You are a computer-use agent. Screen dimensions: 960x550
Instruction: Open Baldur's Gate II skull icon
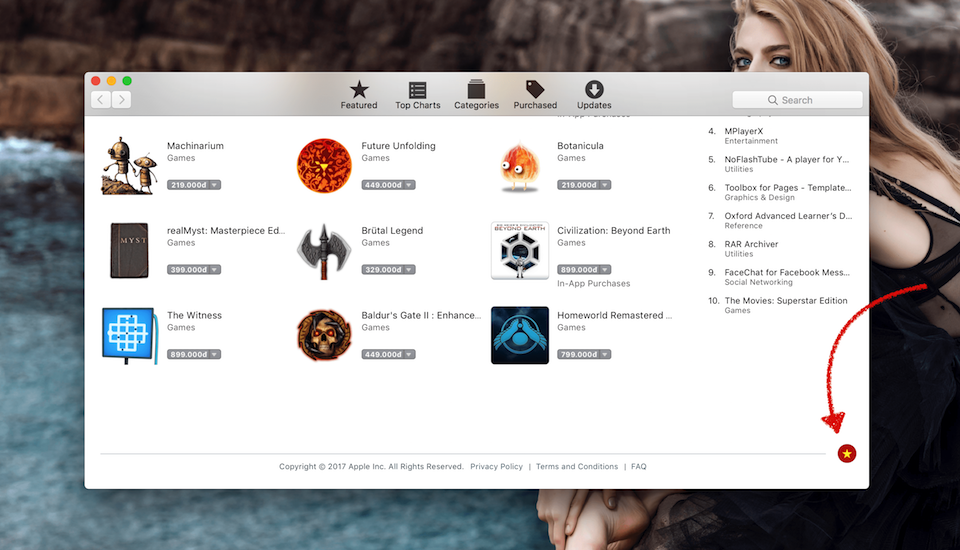pos(324,335)
